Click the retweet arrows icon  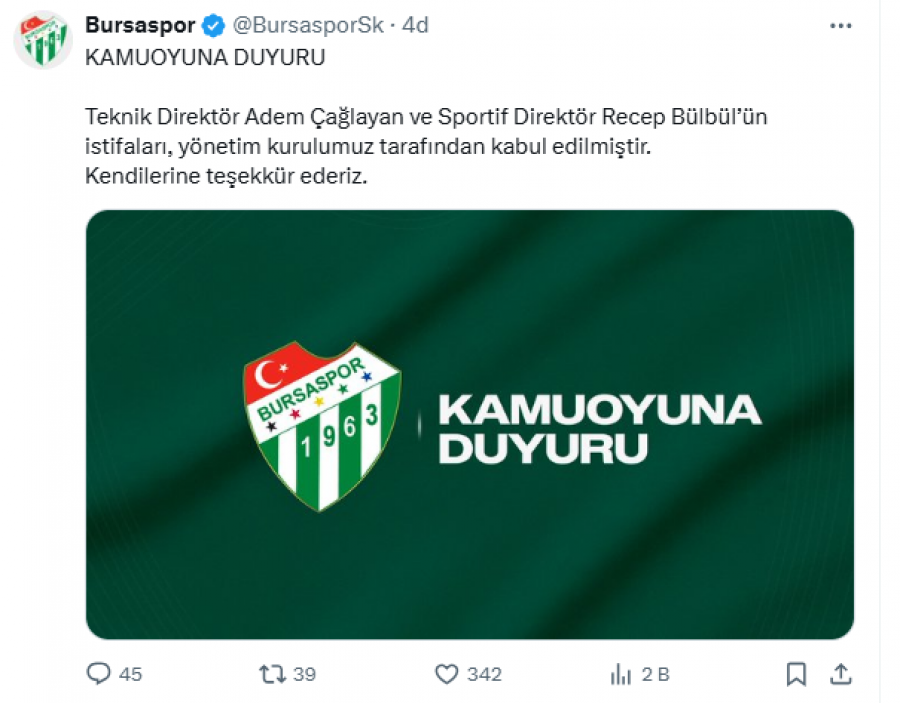272,674
